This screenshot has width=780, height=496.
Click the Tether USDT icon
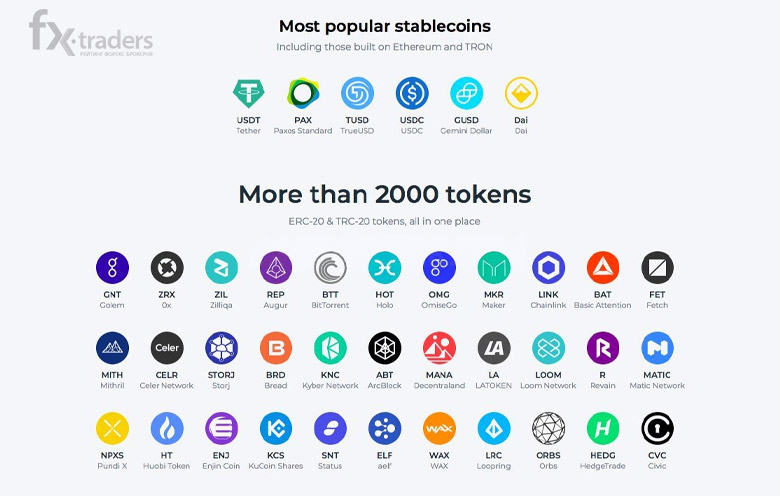click(248, 93)
